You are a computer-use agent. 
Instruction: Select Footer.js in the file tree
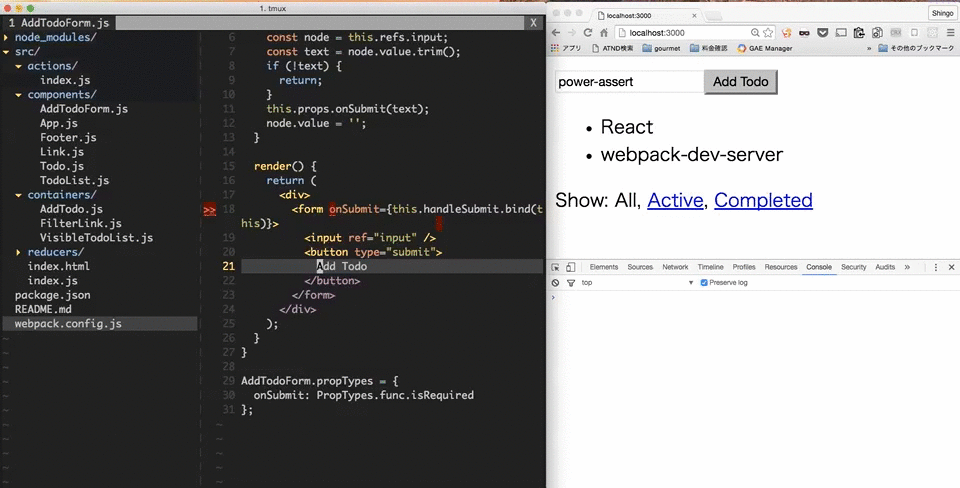(x=68, y=138)
